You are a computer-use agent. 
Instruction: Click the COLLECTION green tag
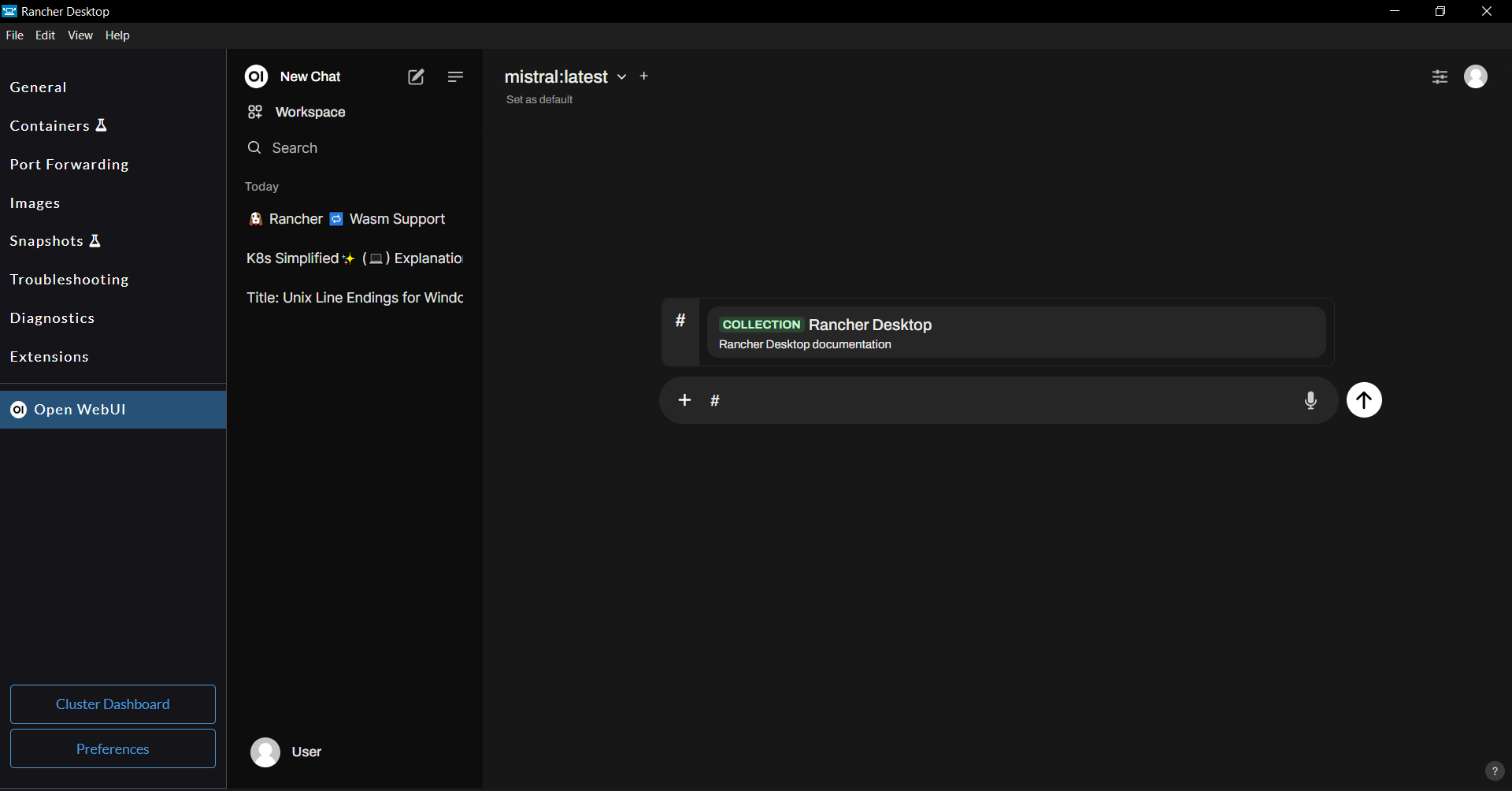tap(761, 325)
